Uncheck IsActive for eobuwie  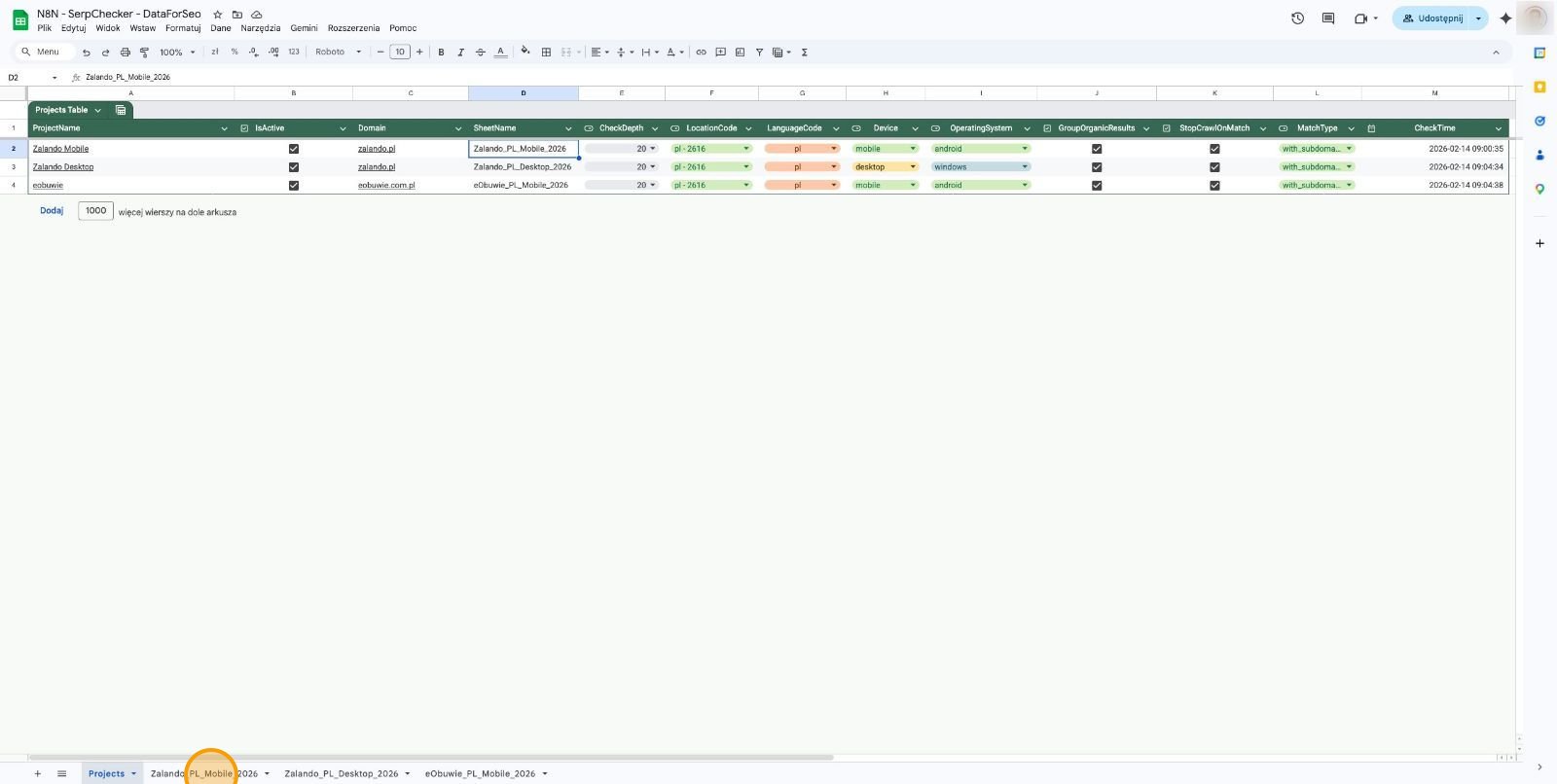point(294,186)
